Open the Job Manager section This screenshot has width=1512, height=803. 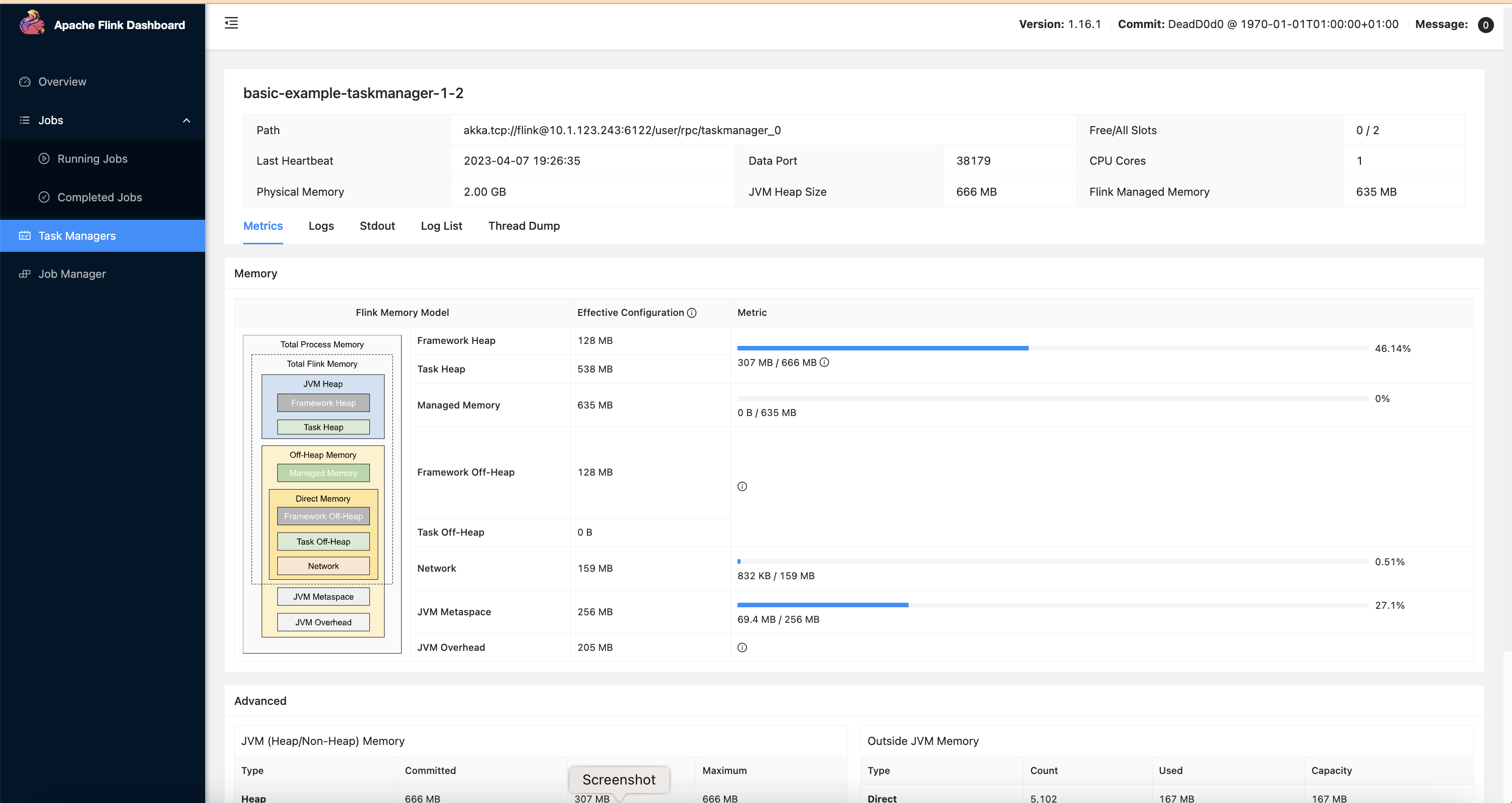(73, 274)
